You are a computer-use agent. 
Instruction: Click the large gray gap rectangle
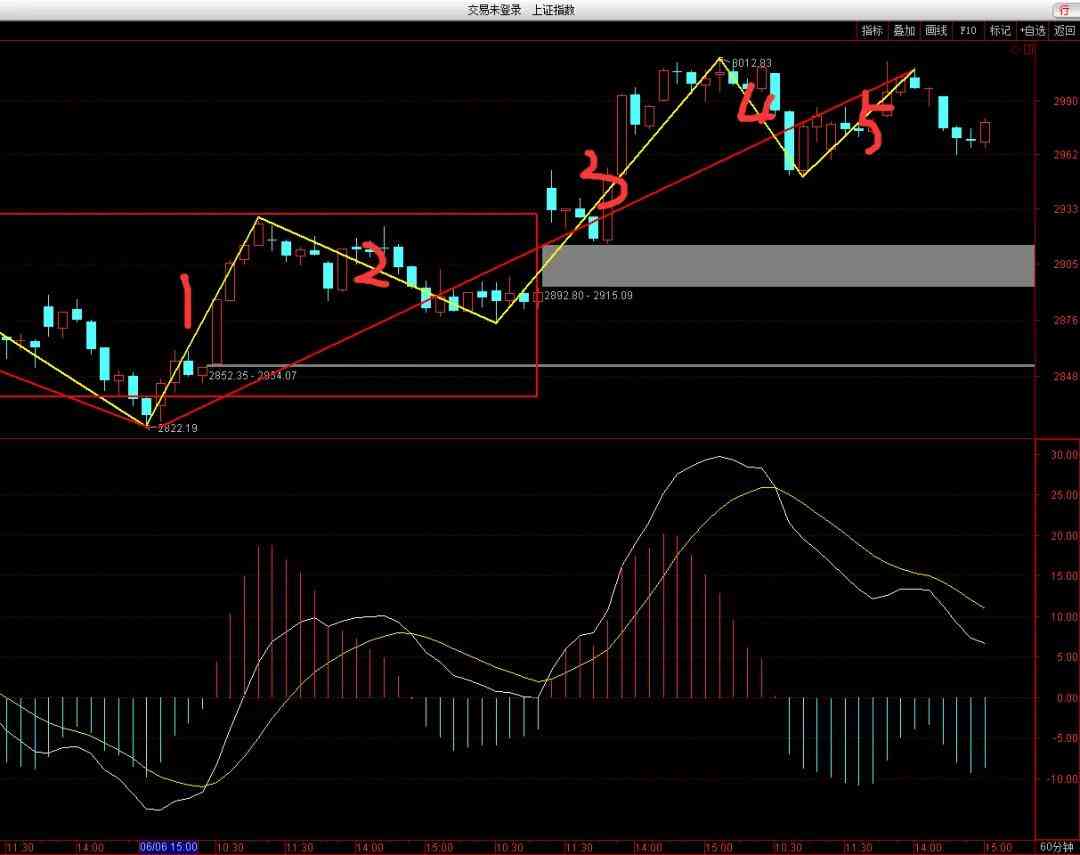(787, 266)
